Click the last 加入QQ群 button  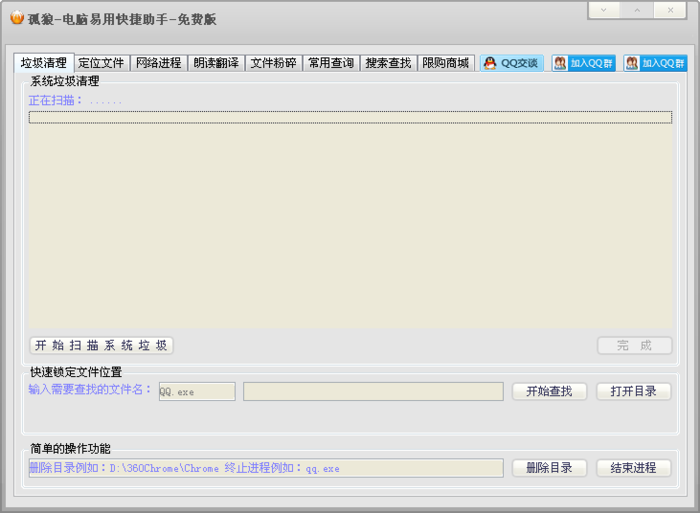(x=655, y=63)
